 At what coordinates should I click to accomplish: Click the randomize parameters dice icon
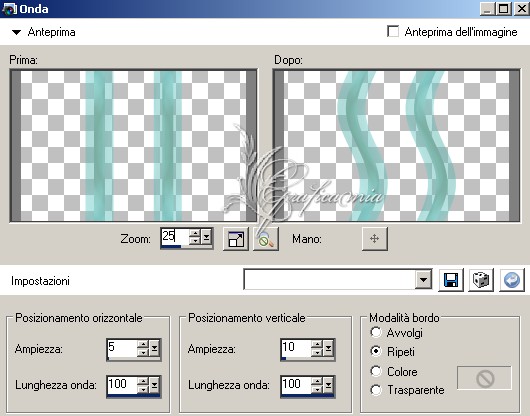tap(481, 280)
